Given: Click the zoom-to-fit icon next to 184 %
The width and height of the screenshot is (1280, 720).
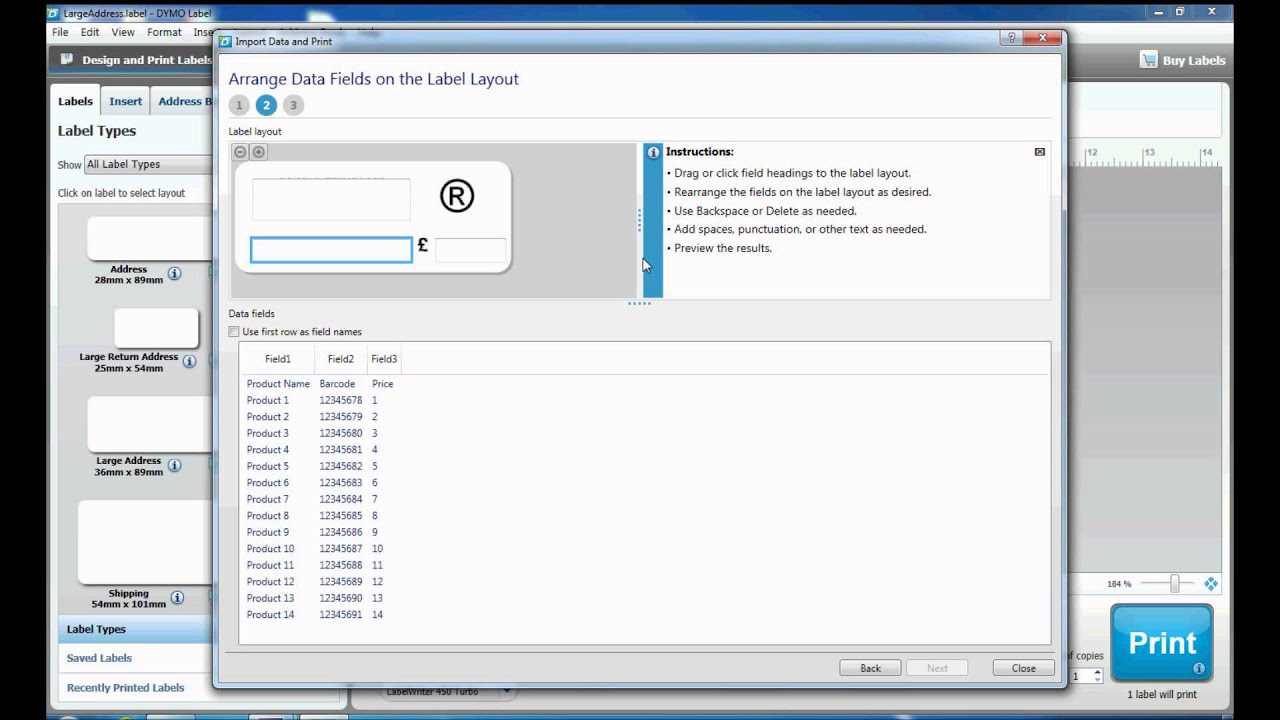Looking at the screenshot, I should (1211, 584).
